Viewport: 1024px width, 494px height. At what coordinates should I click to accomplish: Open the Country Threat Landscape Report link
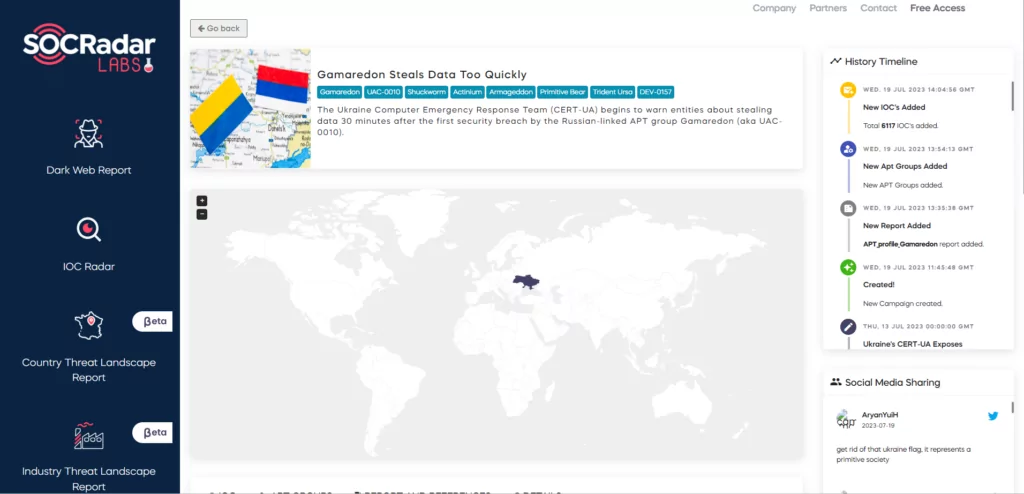[89, 370]
